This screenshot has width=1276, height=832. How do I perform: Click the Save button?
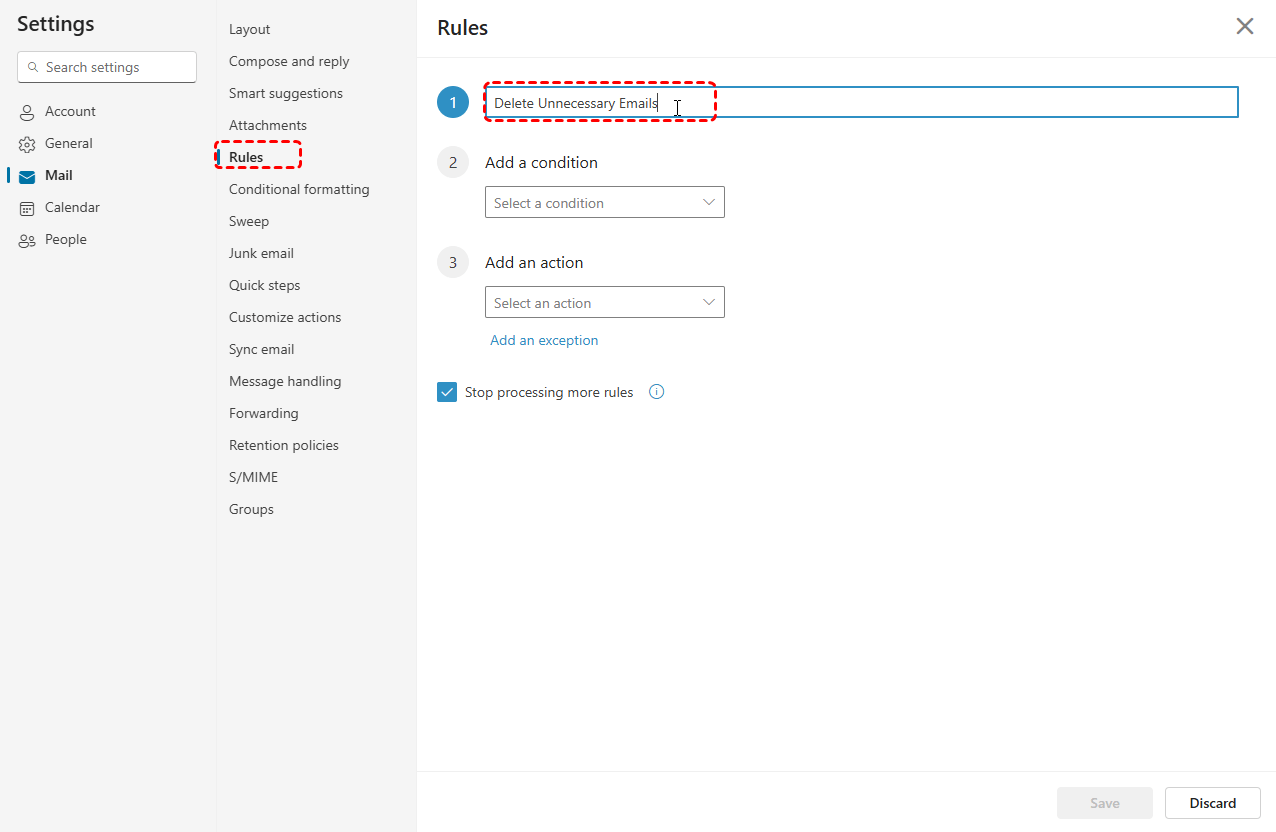(1104, 803)
